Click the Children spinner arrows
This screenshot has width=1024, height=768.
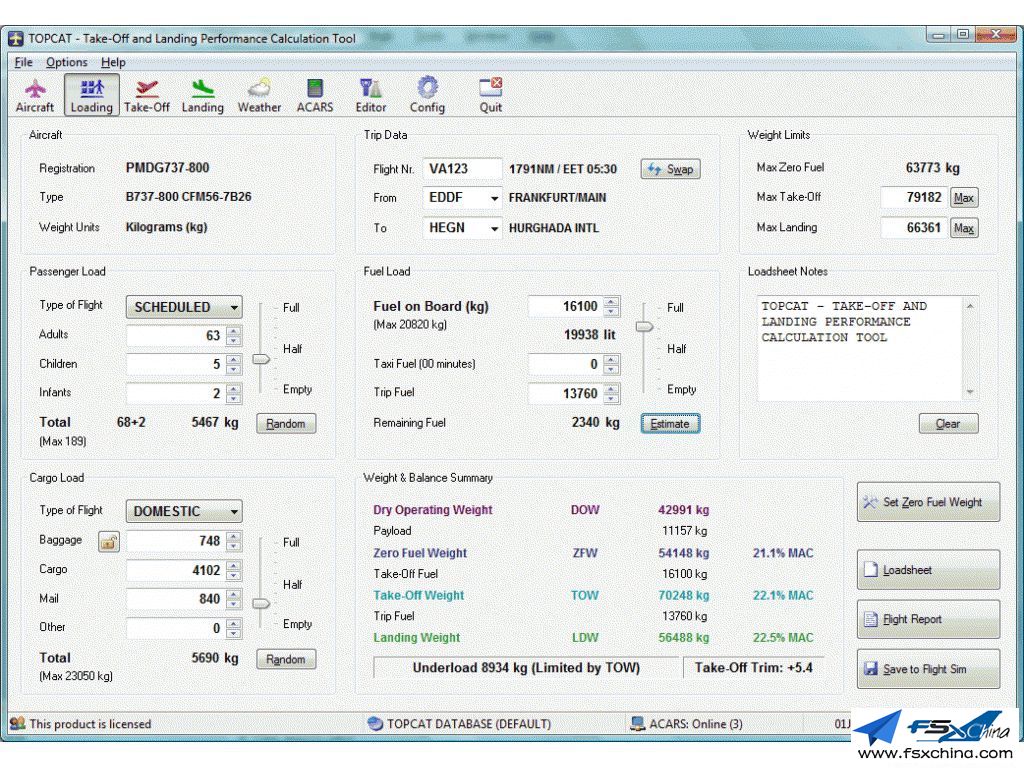[x=234, y=364]
